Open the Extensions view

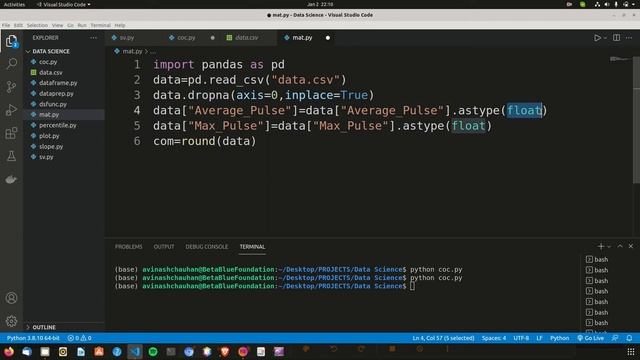[x=11, y=133]
